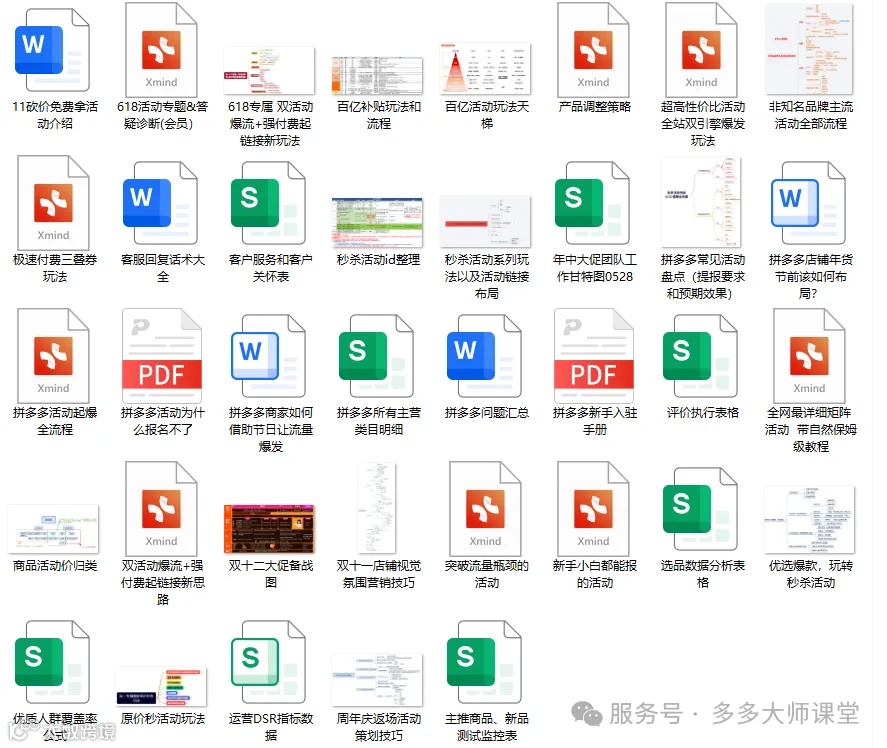Open the 拼多多问题汇总 Word document icon

click(x=485, y=356)
